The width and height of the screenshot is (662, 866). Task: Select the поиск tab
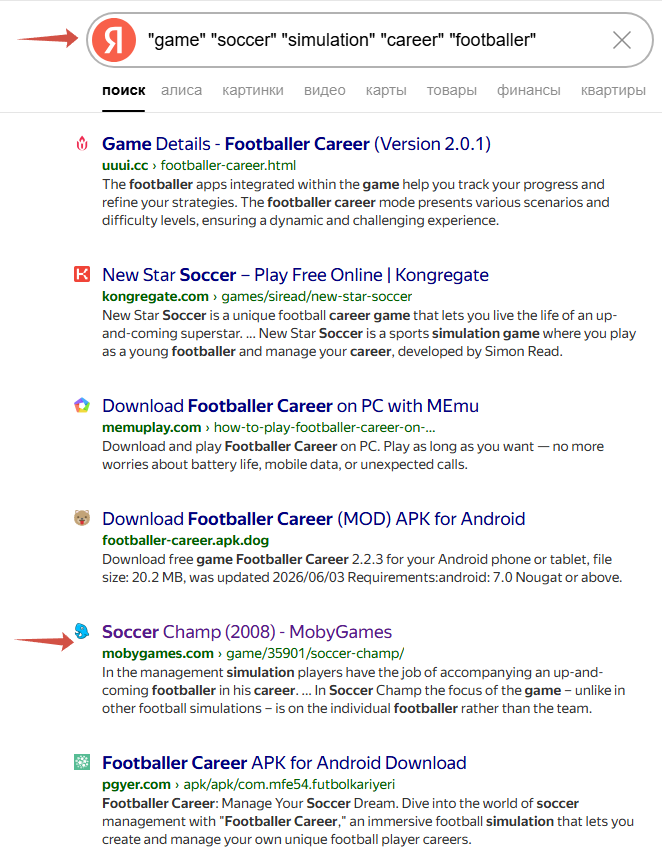click(124, 90)
